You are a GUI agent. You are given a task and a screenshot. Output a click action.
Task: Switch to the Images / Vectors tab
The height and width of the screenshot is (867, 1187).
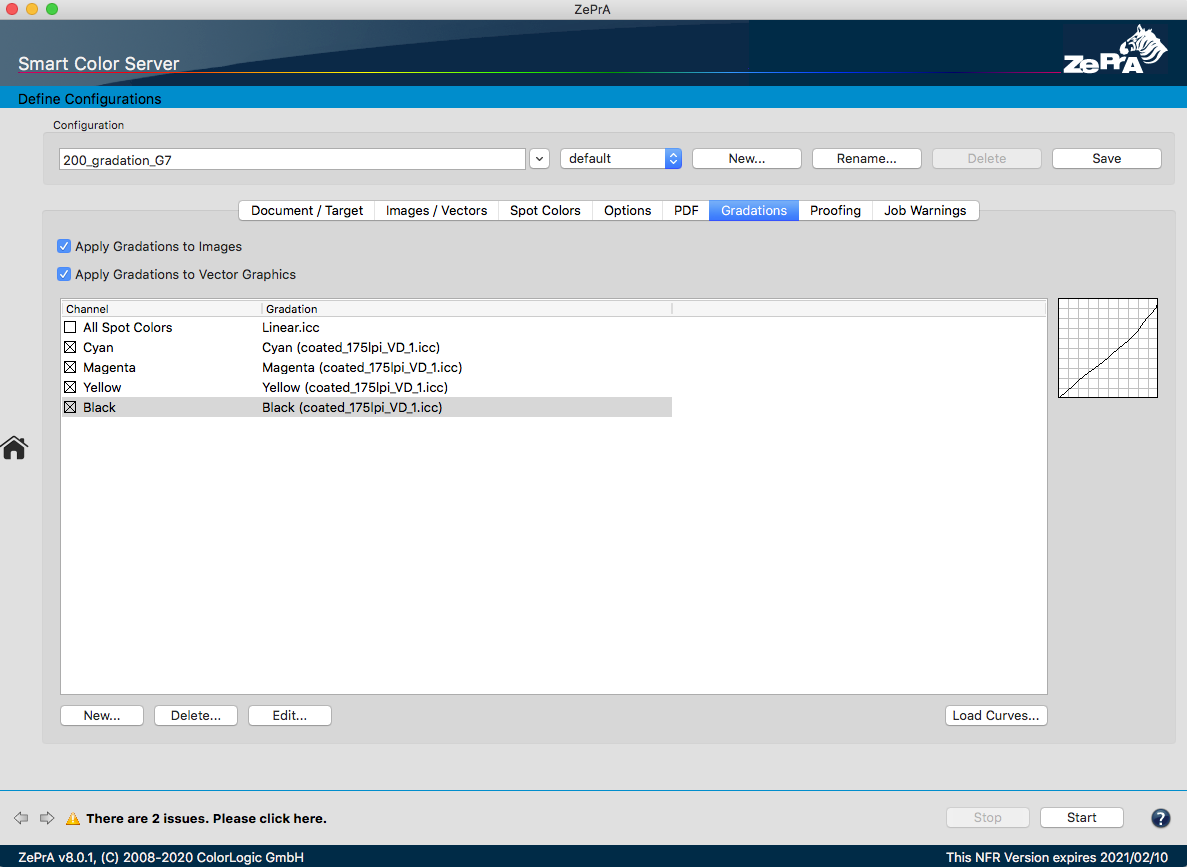click(x=436, y=211)
